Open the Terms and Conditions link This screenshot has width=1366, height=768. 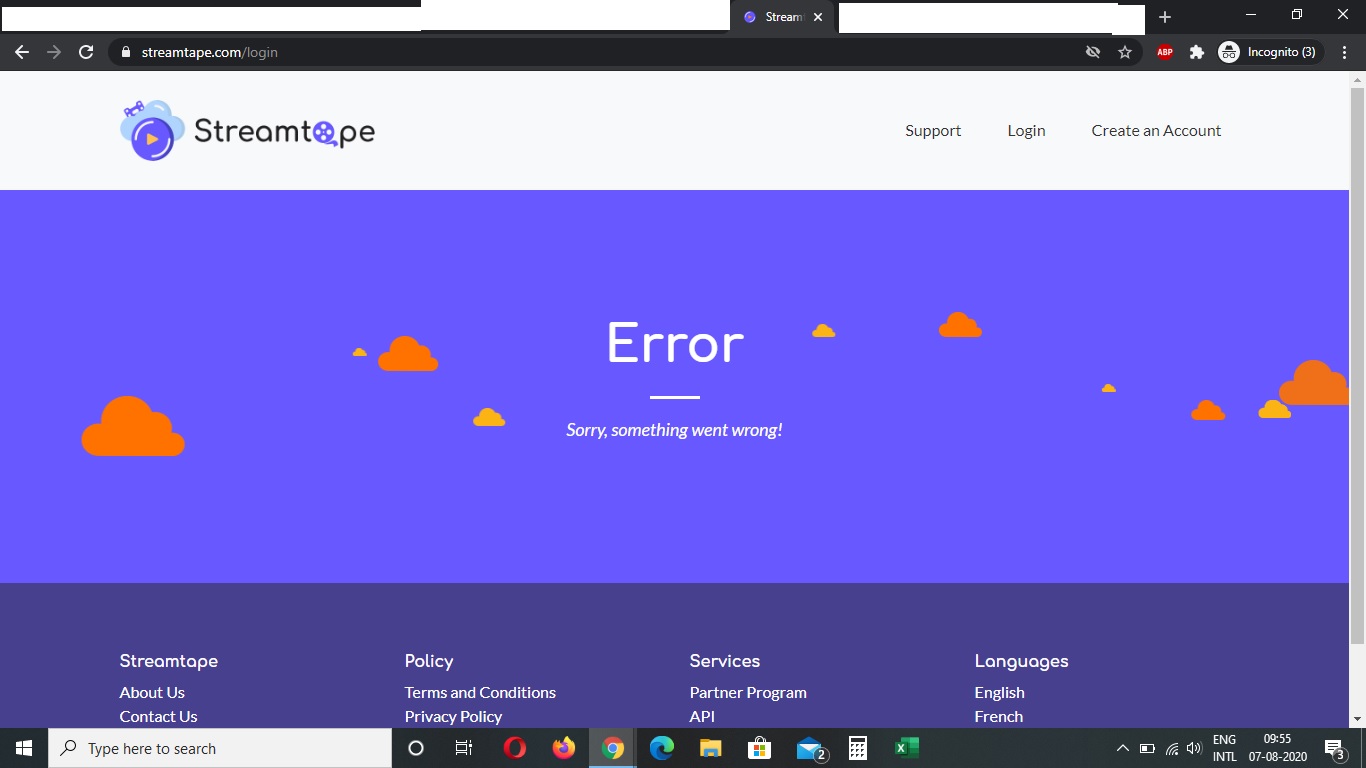click(480, 692)
